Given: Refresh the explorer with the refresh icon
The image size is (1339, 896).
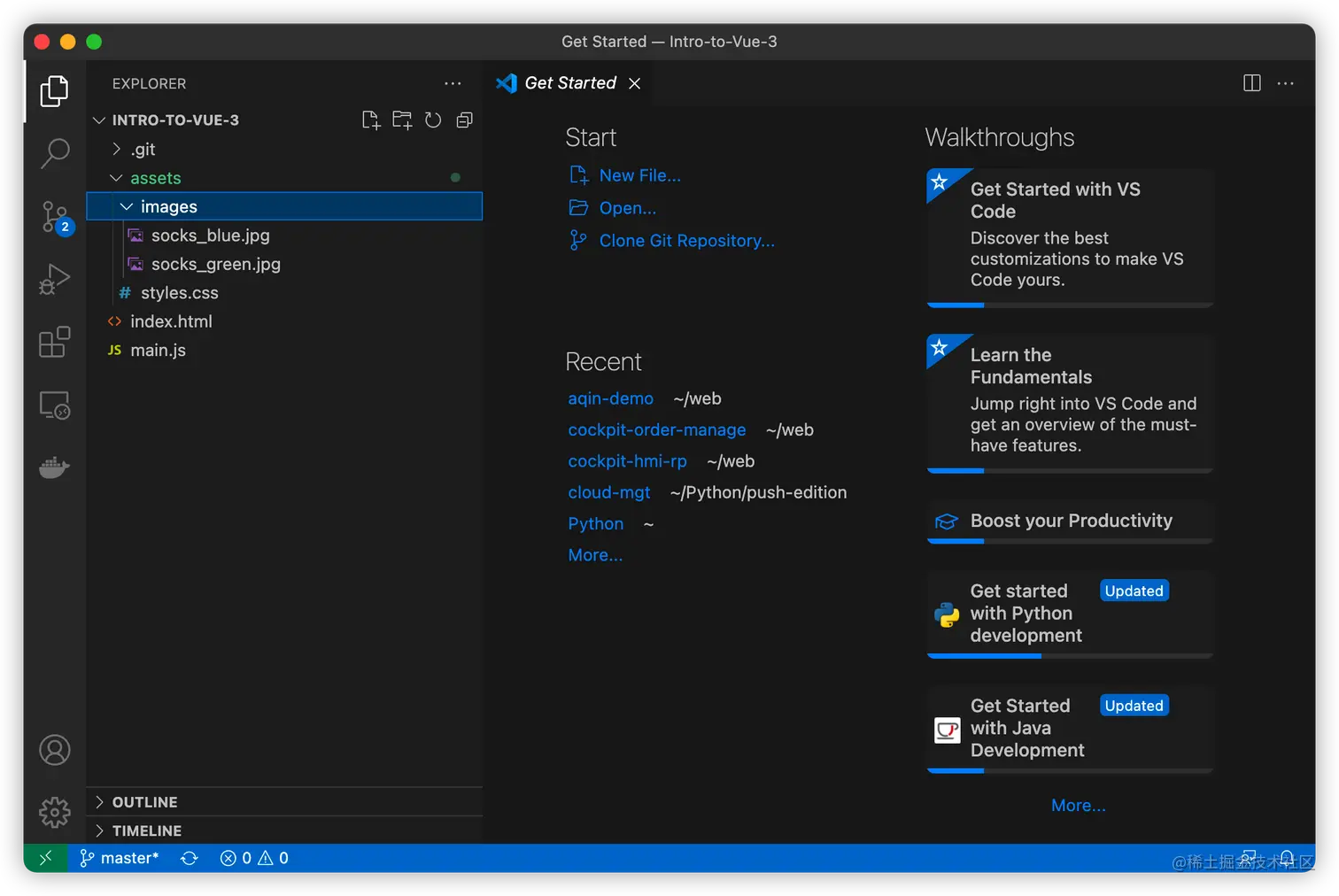Looking at the screenshot, I should (x=433, y=120).
